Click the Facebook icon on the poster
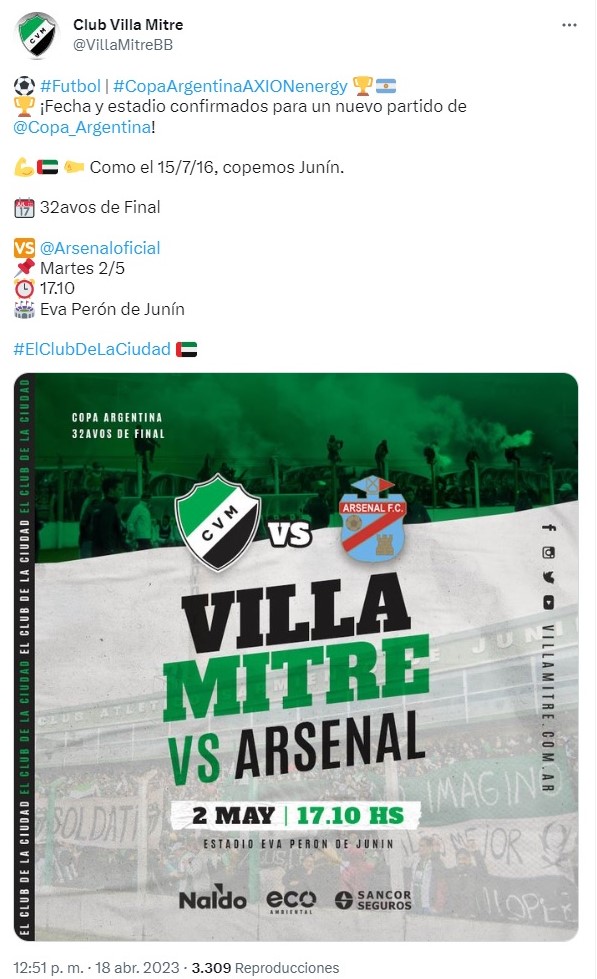 548,528
